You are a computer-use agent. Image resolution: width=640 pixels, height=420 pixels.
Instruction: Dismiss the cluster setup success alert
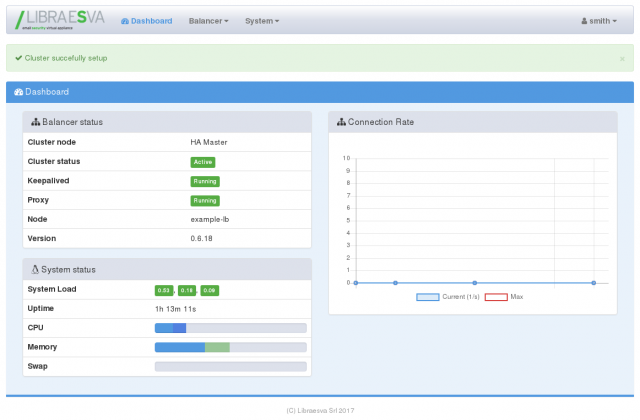[x=621, y=59]
